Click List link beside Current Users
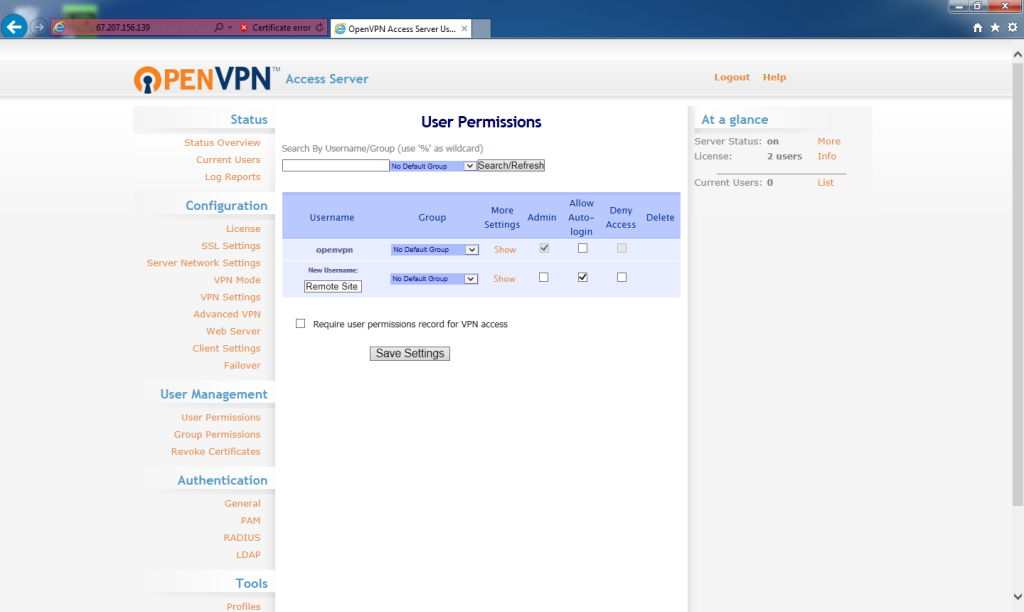Viewport: 1024px width, 612px height. (825, 183)
